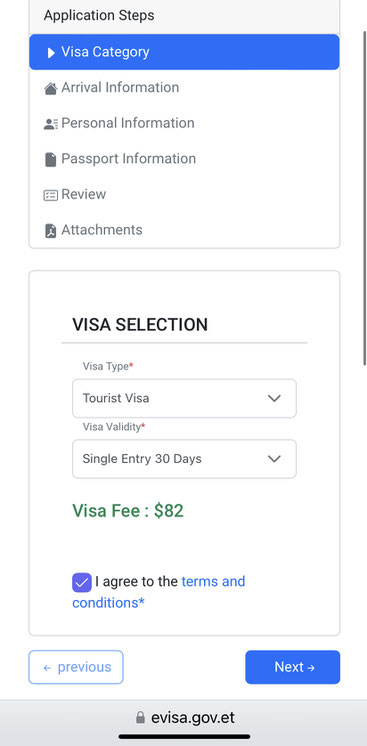Open the terms and conditions link

[159, 592]
